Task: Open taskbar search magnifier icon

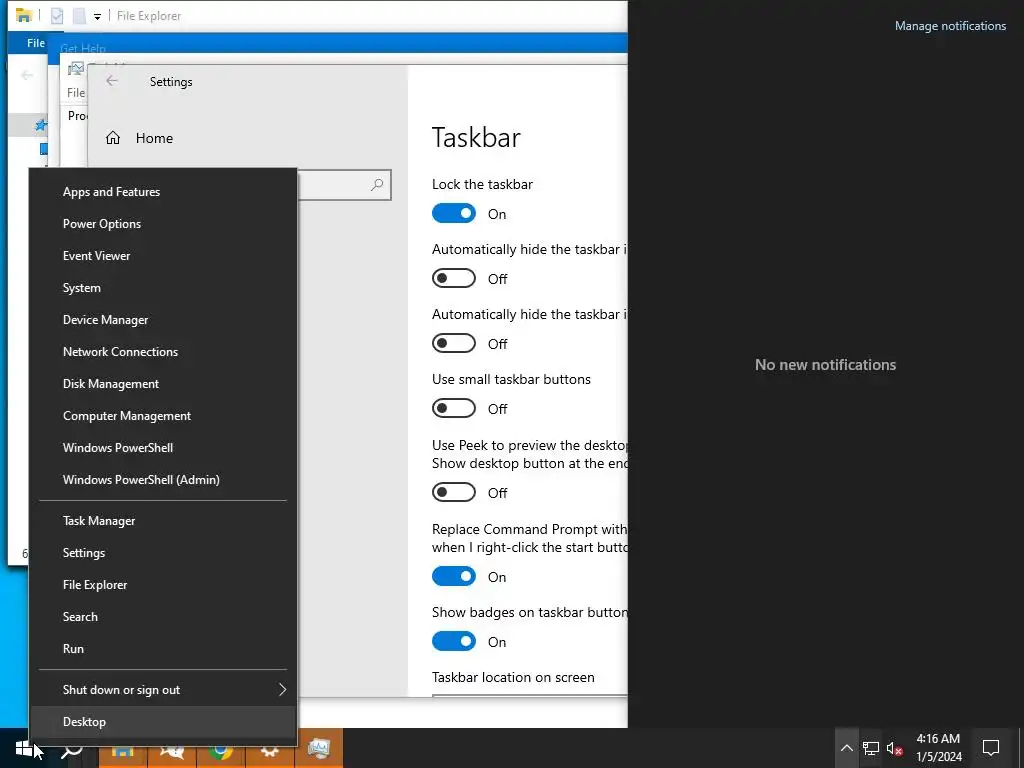Action: [x=72, y=750]
